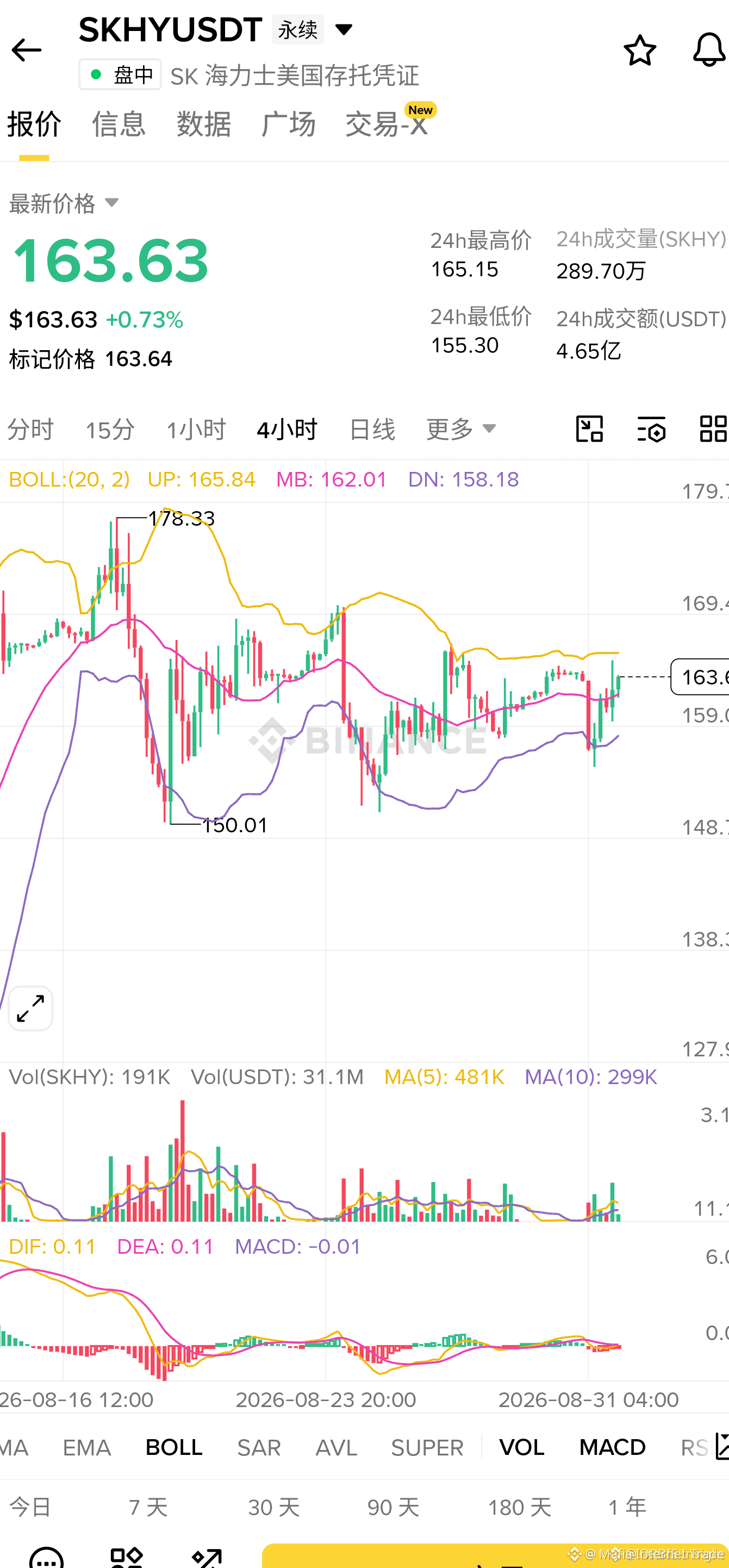This screenshot has height=1568, width=729.
Task: Tap the MB: 162.01 legend value
Action: (x=332, y=479)
